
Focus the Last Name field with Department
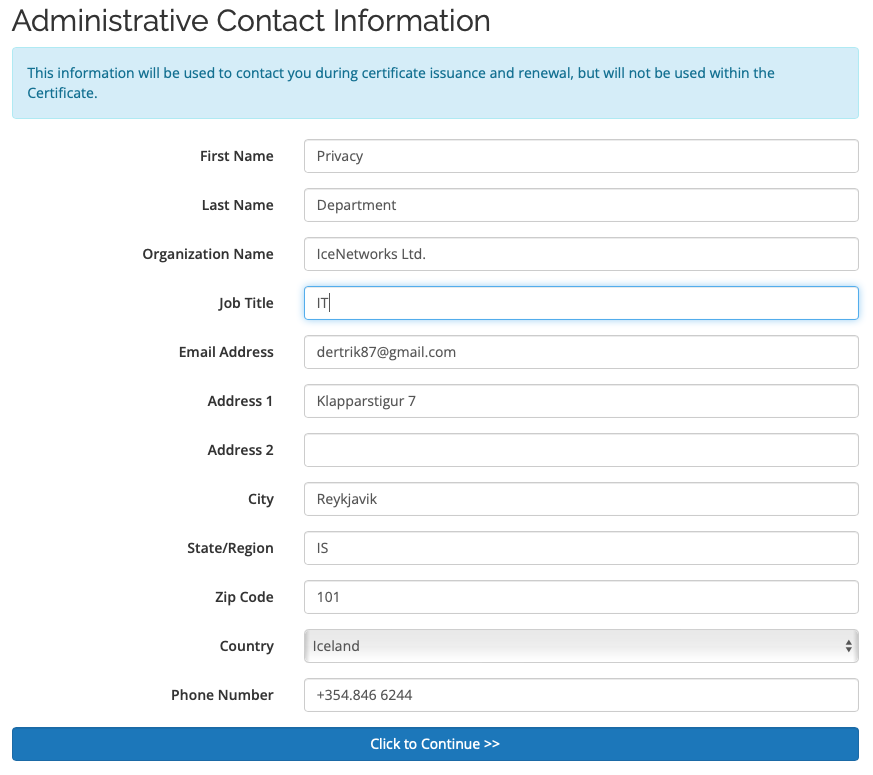pos(580,205)
